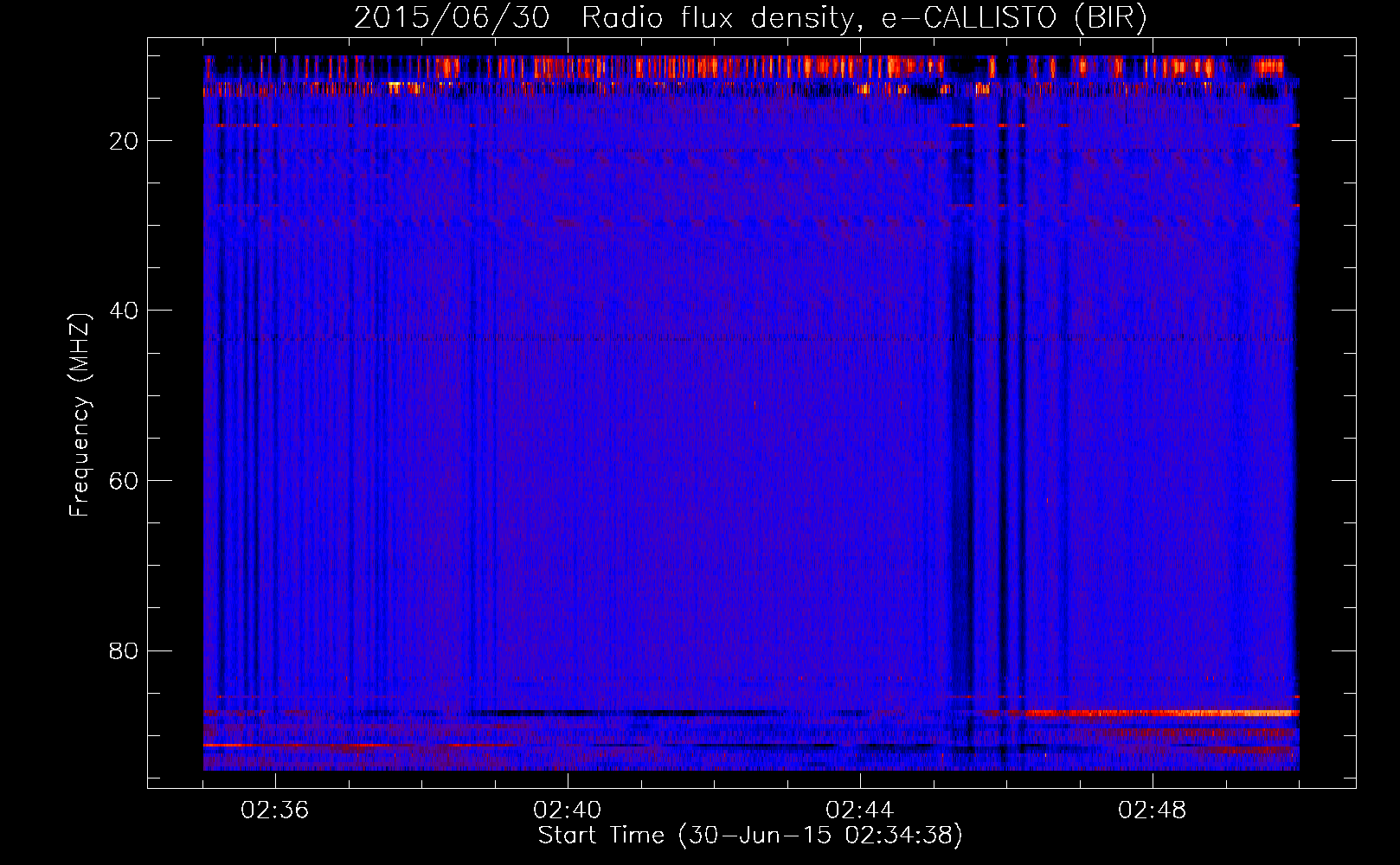The width and height of the screenshot is (1400, 865).
Task: Click the 40 MHz frequency tick label
Action: pyautogui.click(x=125, y=311)
